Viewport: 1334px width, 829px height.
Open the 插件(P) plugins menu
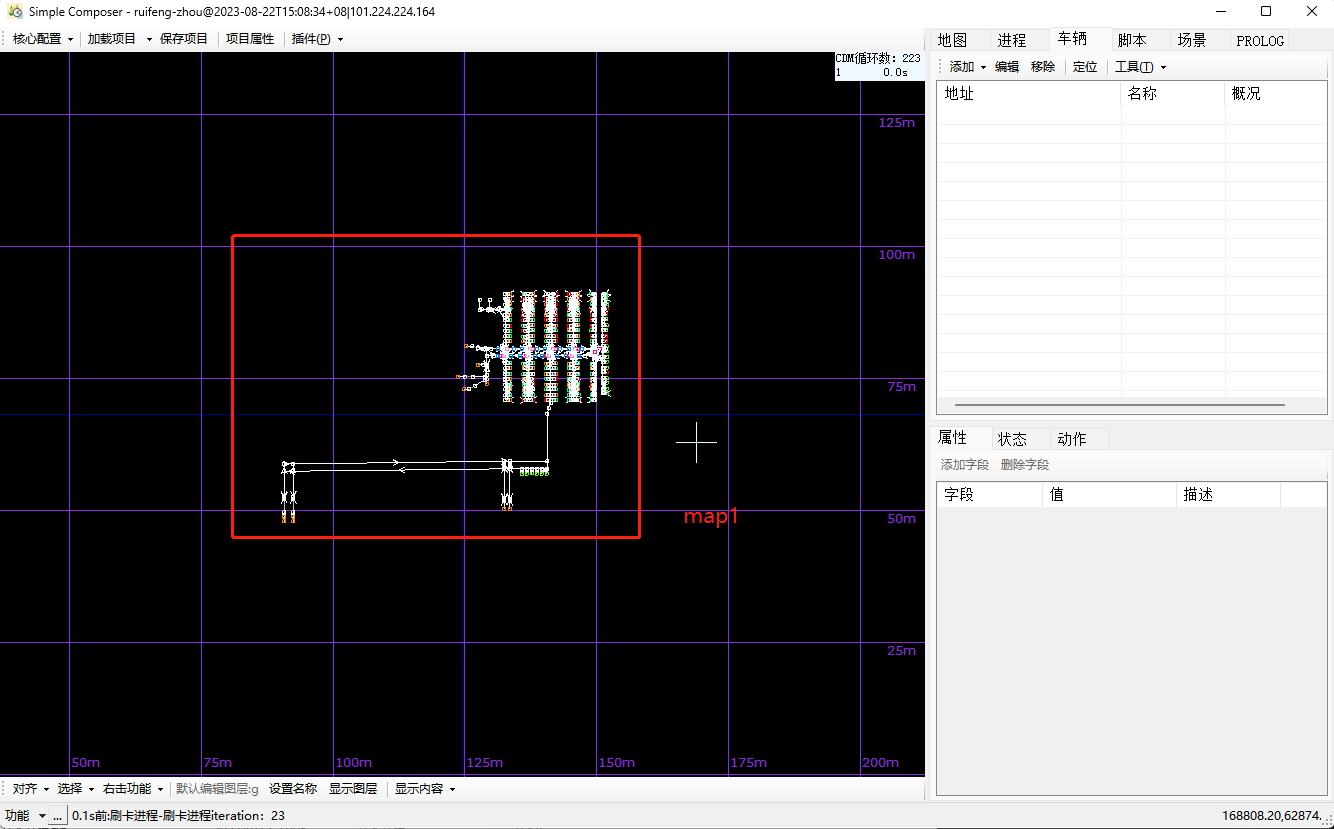(x=317, y=39)
